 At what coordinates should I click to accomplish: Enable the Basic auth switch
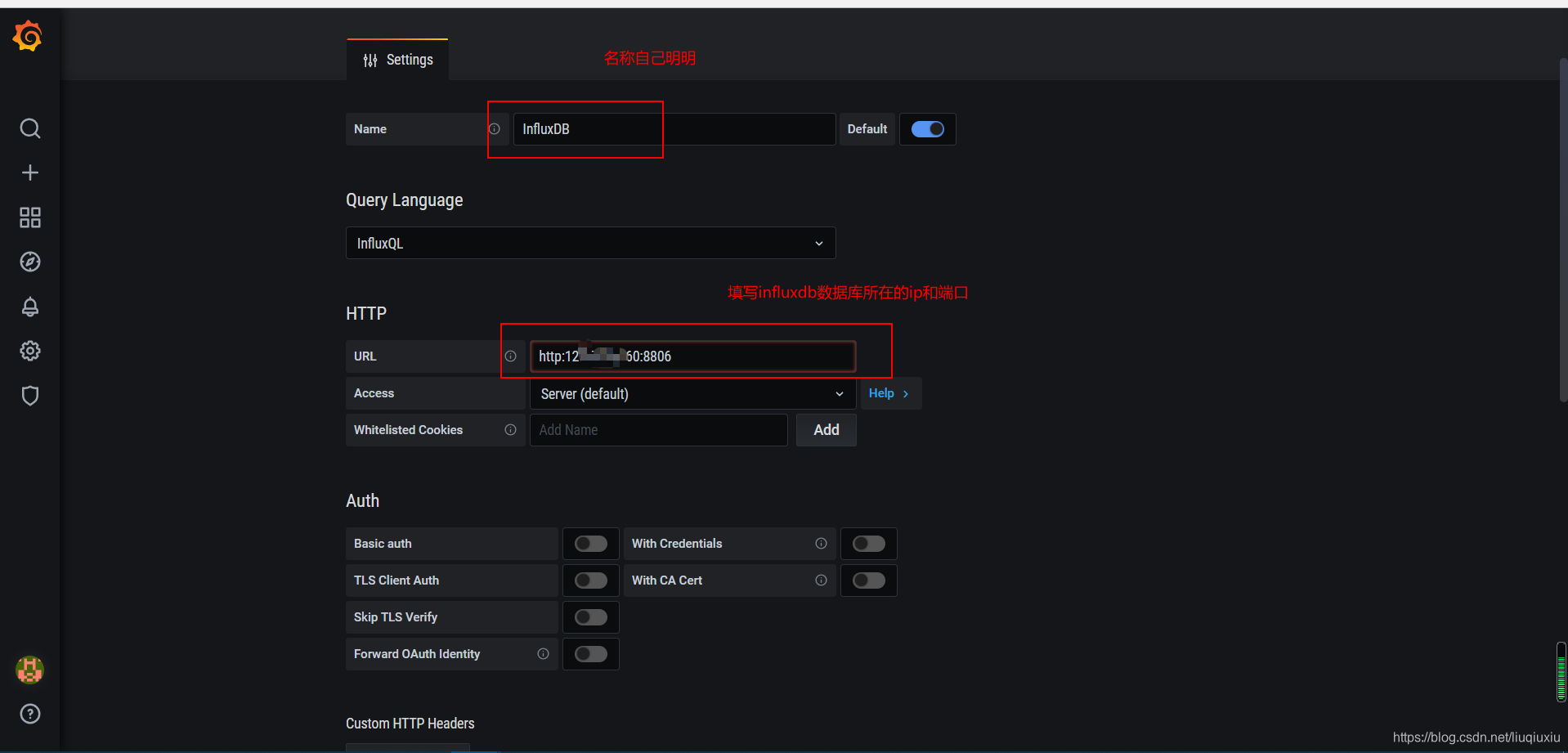[x=591, y=544]
